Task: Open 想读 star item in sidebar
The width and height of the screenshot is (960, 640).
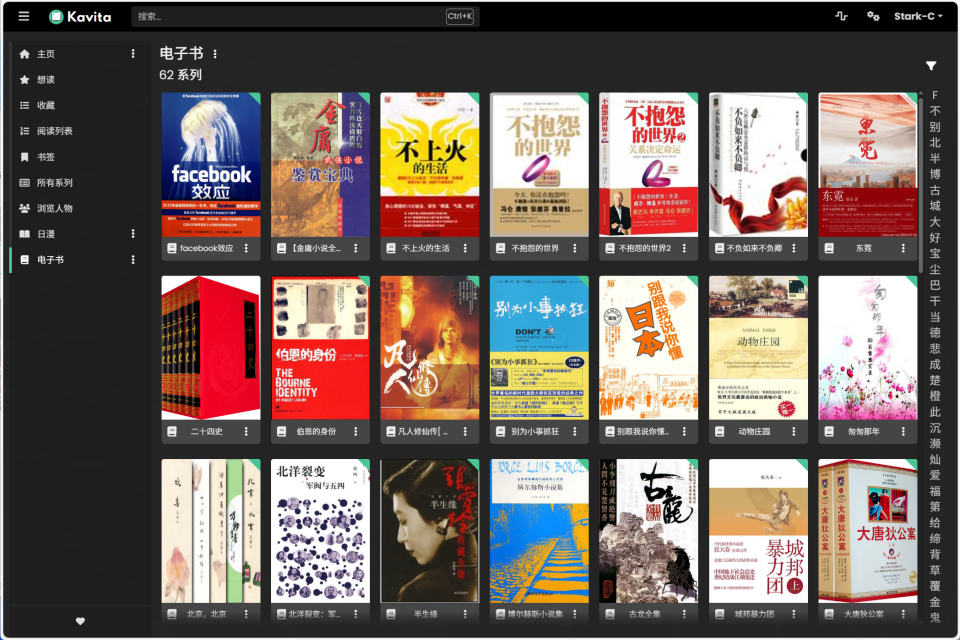Action: [x=46, y=80]
